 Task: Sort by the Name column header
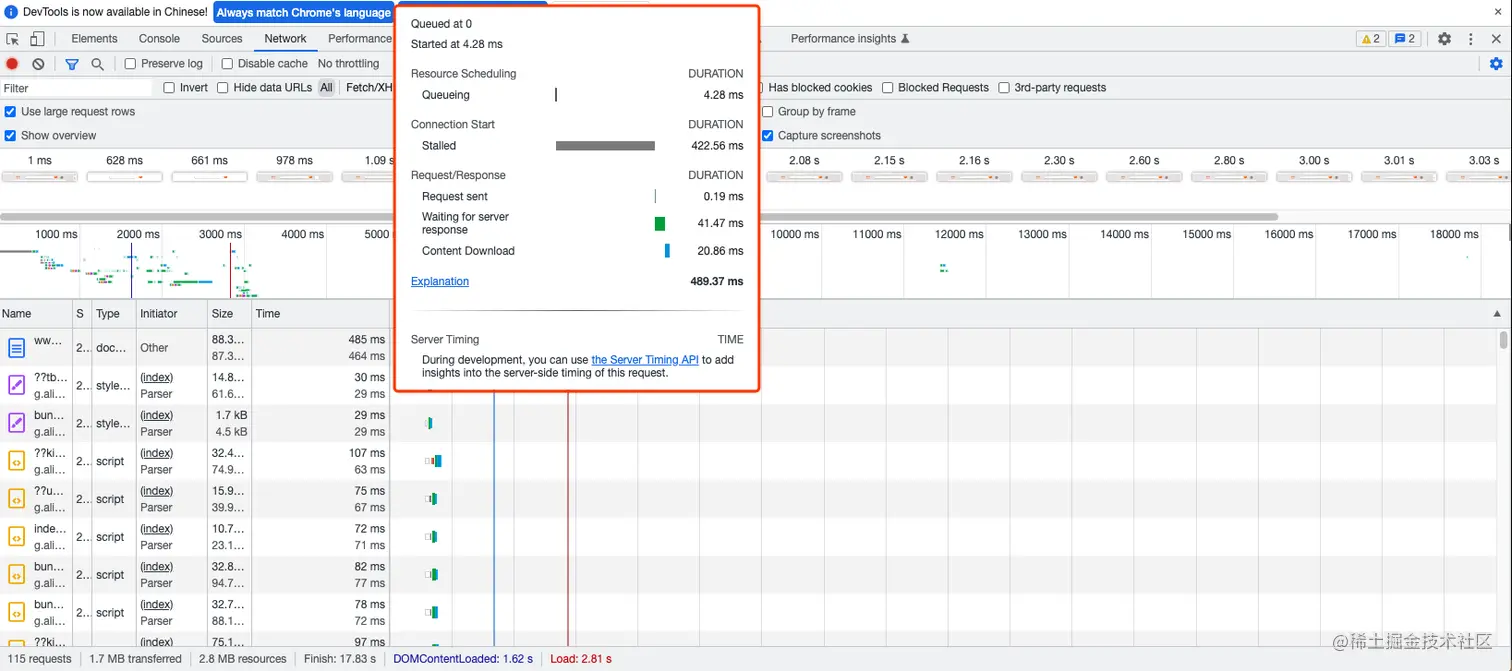pyautogui.click(x=36, y=314)
